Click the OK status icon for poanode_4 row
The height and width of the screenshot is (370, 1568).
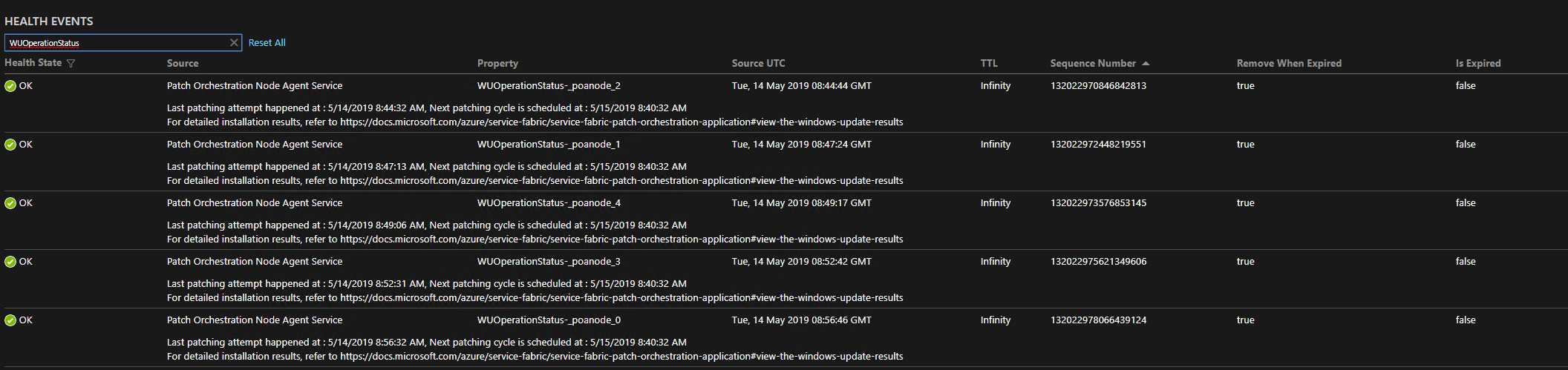tap(10, 203)
